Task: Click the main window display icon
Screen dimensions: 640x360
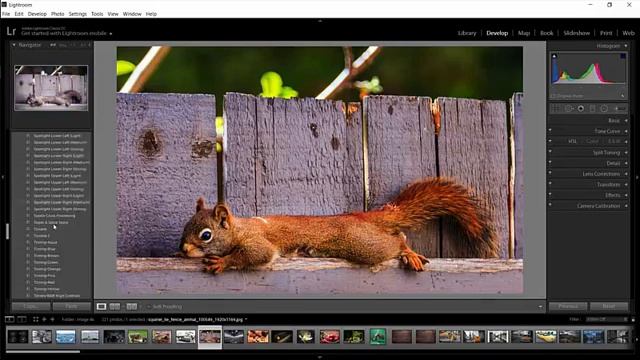Action: click(9, 319)
